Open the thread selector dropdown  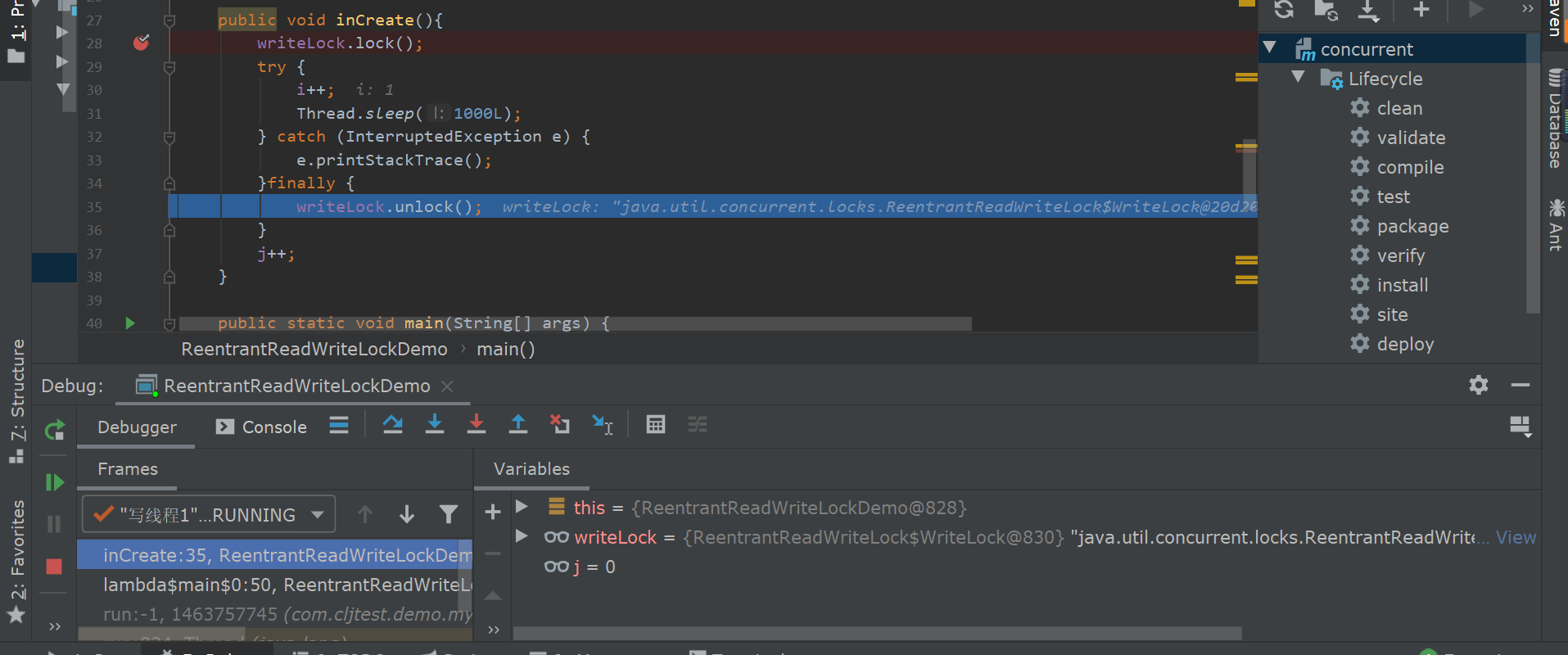(x=209, y=514)
